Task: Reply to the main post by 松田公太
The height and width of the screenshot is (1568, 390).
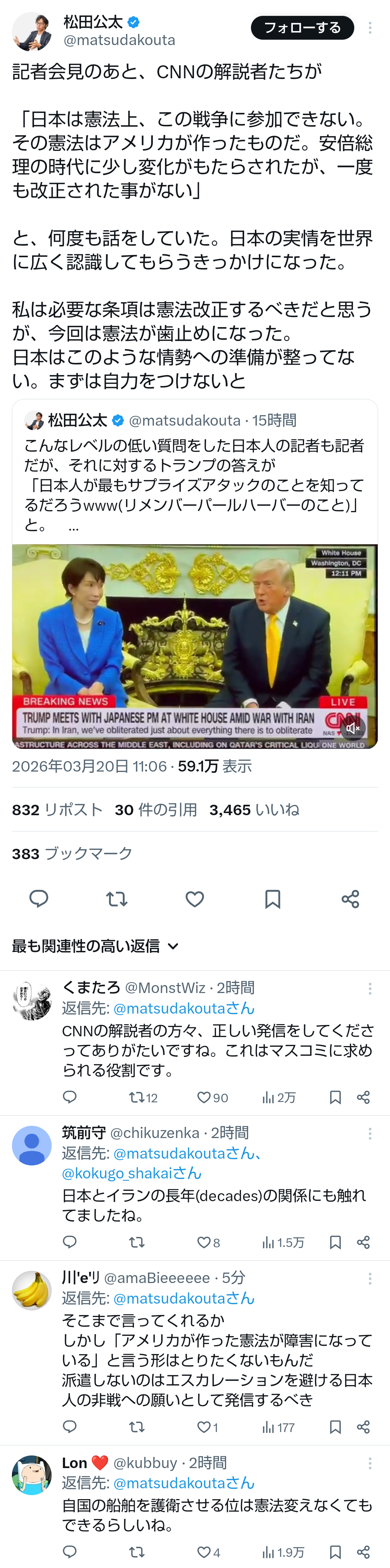Action: 39,899
